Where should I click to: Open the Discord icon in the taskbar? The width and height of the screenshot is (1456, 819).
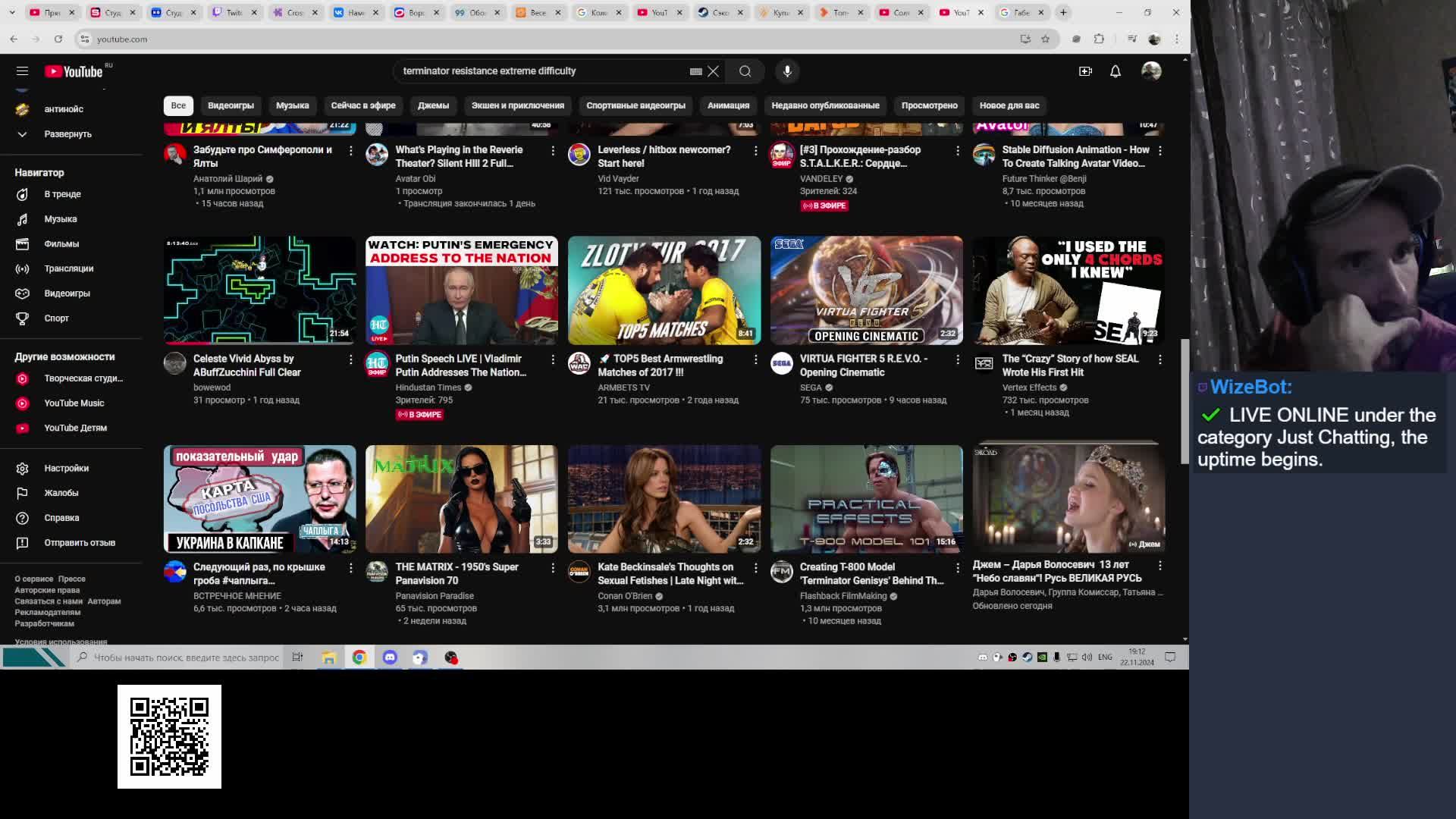tap(390, 657)
